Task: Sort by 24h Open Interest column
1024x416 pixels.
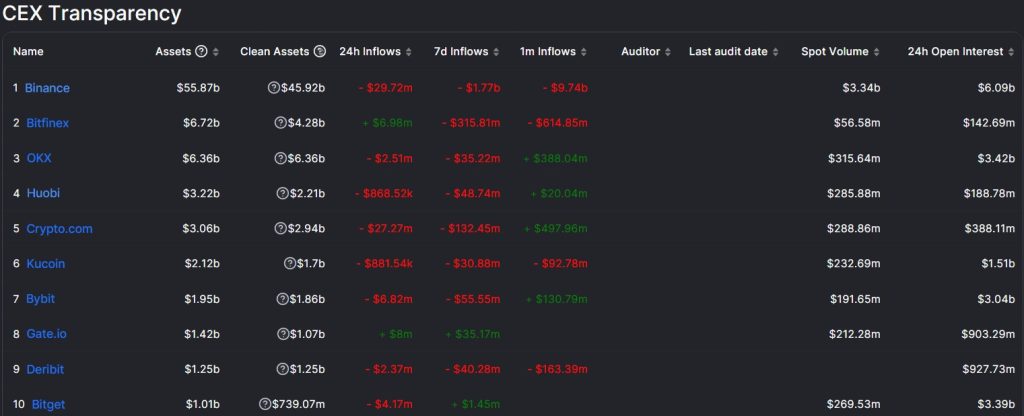Action: click(x=1012, y=52)
